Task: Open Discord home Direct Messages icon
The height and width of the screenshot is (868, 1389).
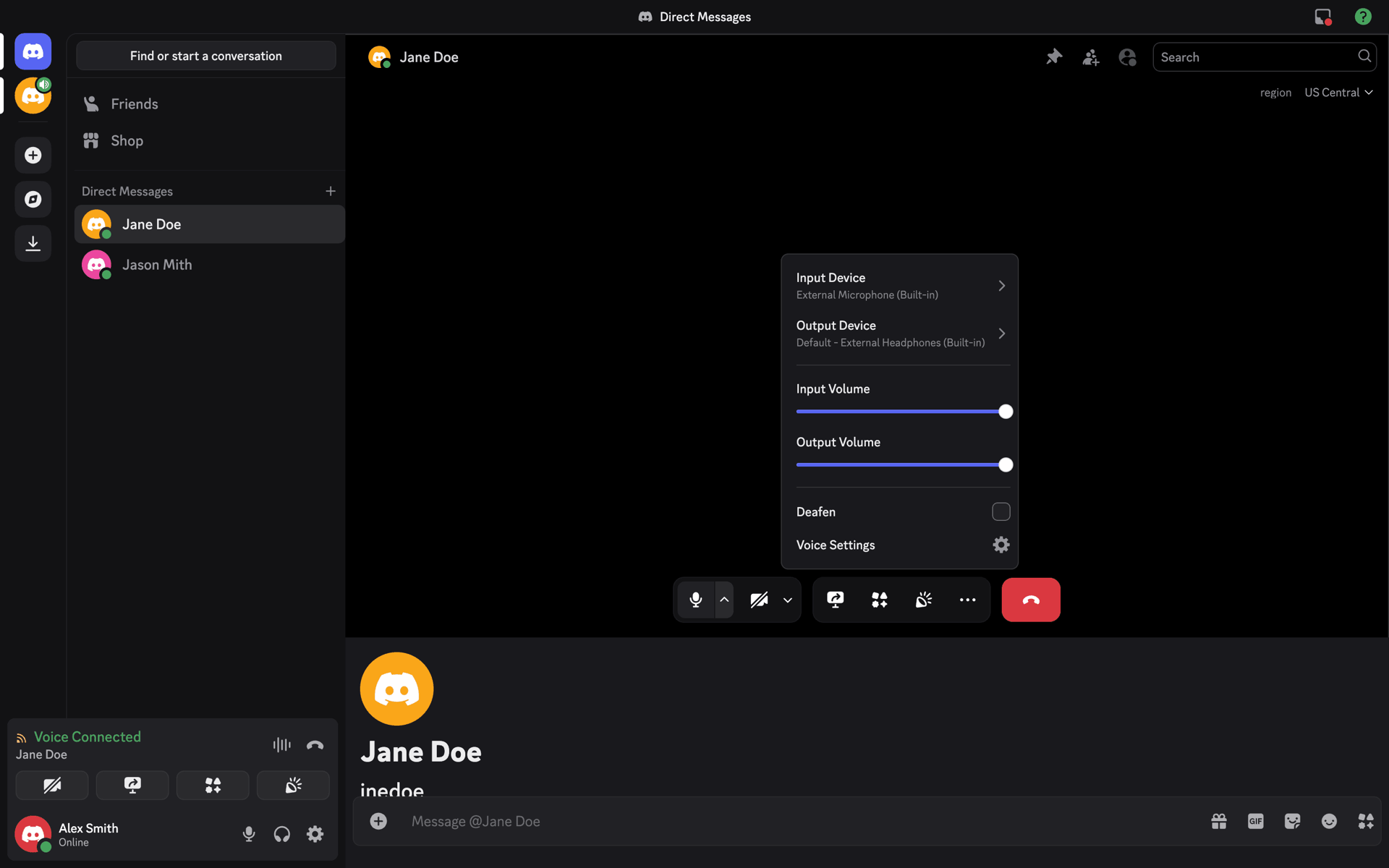Action: pos(33,51)
